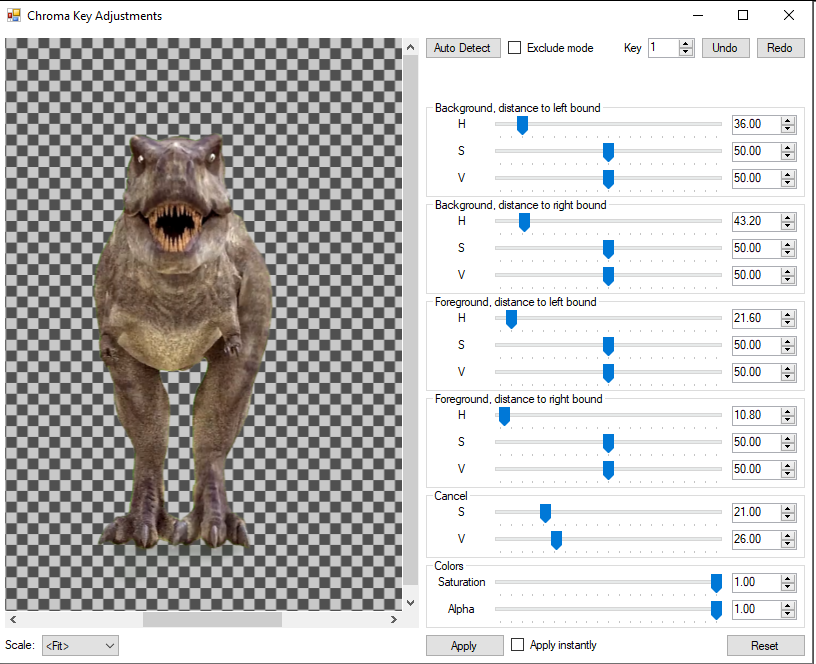Click the Background left bound V slider handle
Screen dimensions: 816x664
point(608,180)
